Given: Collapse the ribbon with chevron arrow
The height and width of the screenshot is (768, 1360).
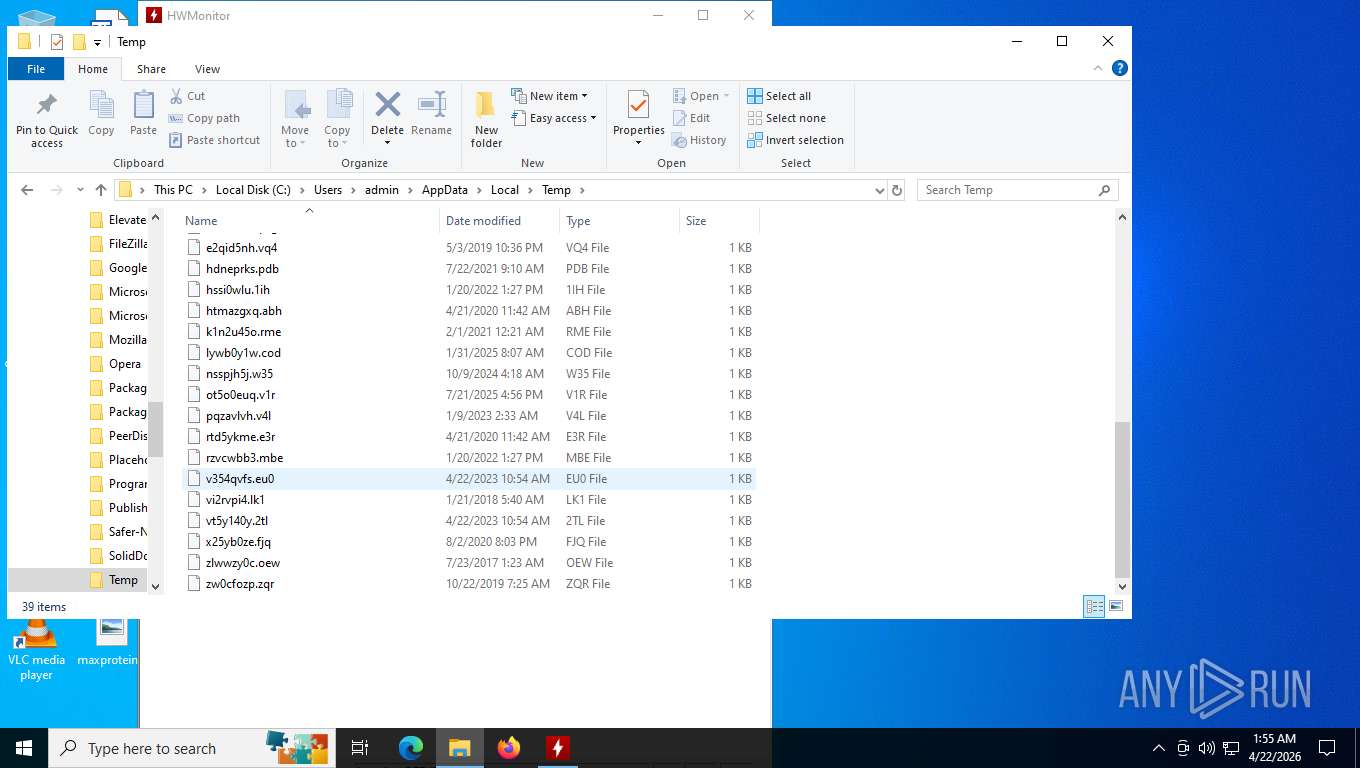Looking at the screenshot, I should (x=1100, y=68).
